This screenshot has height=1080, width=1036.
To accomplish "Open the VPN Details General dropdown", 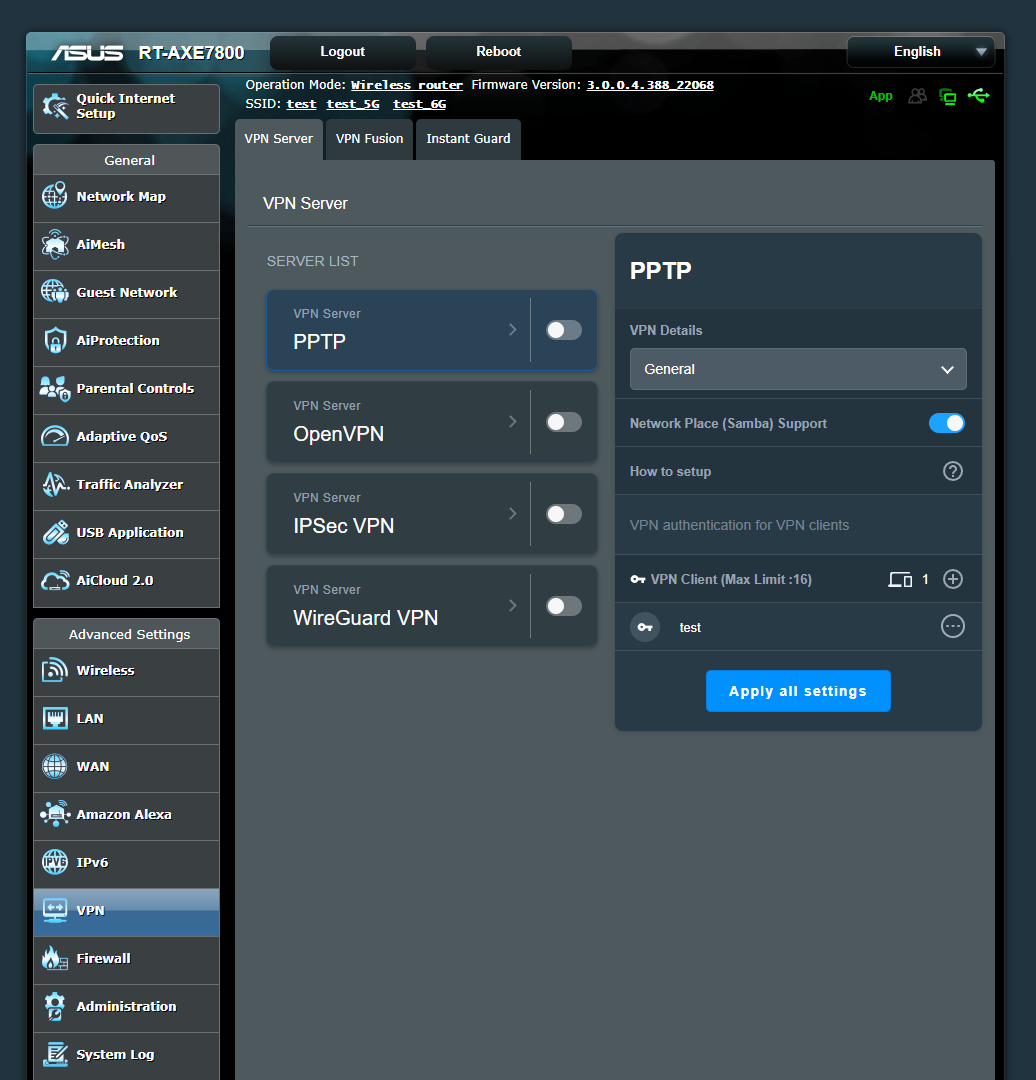I will click(x=798, y=369).
